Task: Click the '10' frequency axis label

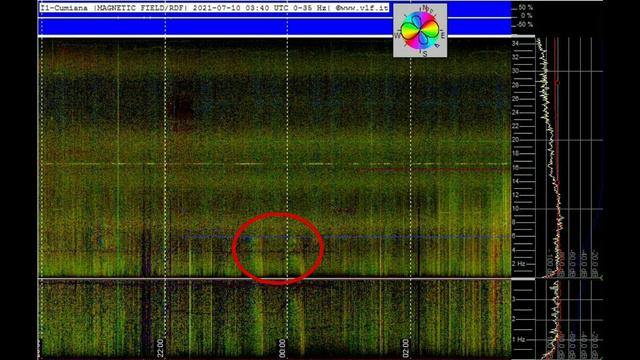Action: [x=516, y=209]
